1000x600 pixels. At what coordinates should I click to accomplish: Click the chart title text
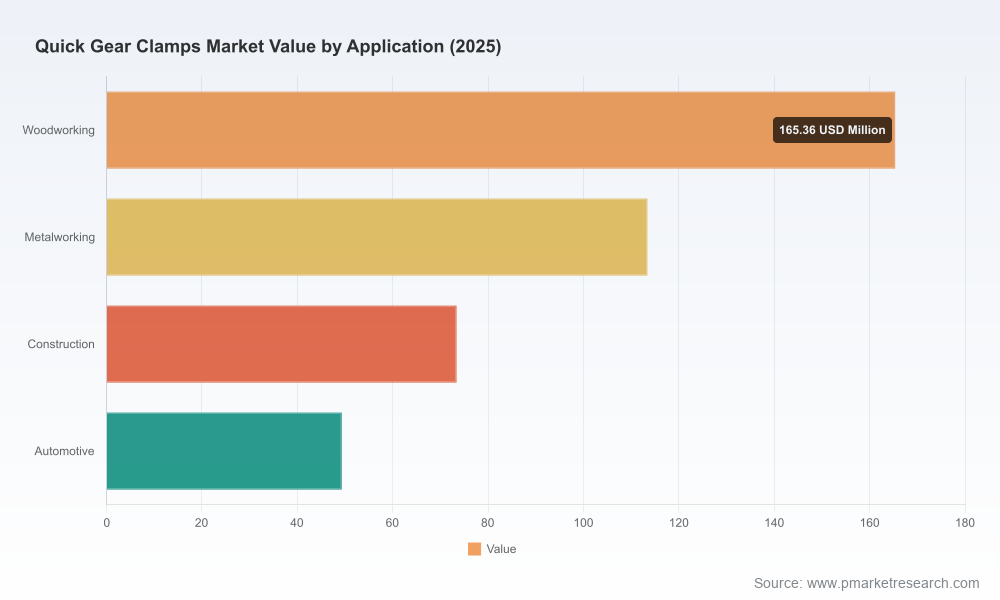[268, 47]
